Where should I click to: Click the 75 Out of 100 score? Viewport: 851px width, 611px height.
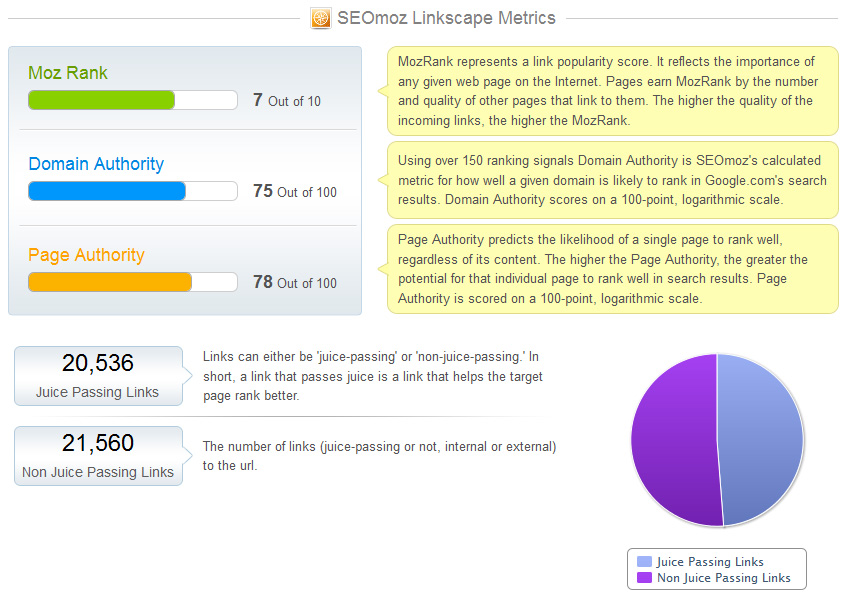tap(295, 192)
